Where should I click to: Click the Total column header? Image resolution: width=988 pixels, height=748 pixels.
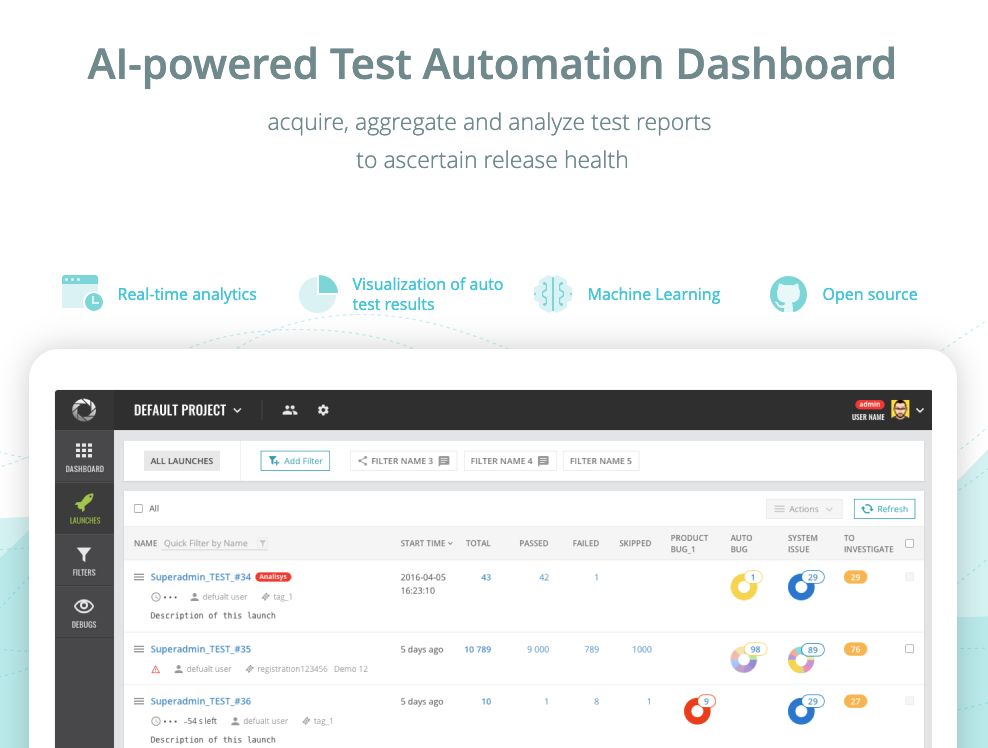(x=478, y=543)
